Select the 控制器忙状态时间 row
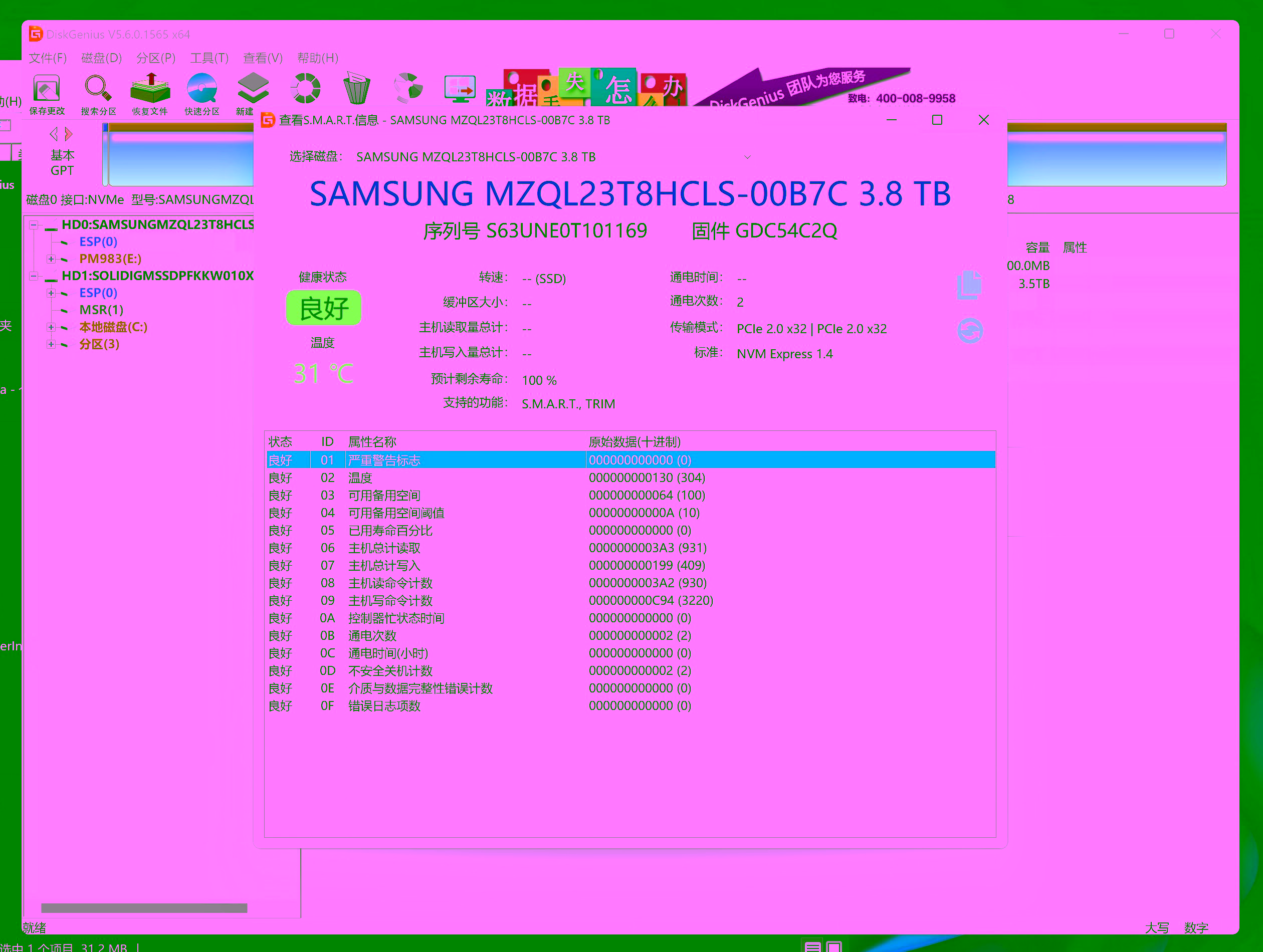This screenshot has height=952, width=1263. point(631,618)
